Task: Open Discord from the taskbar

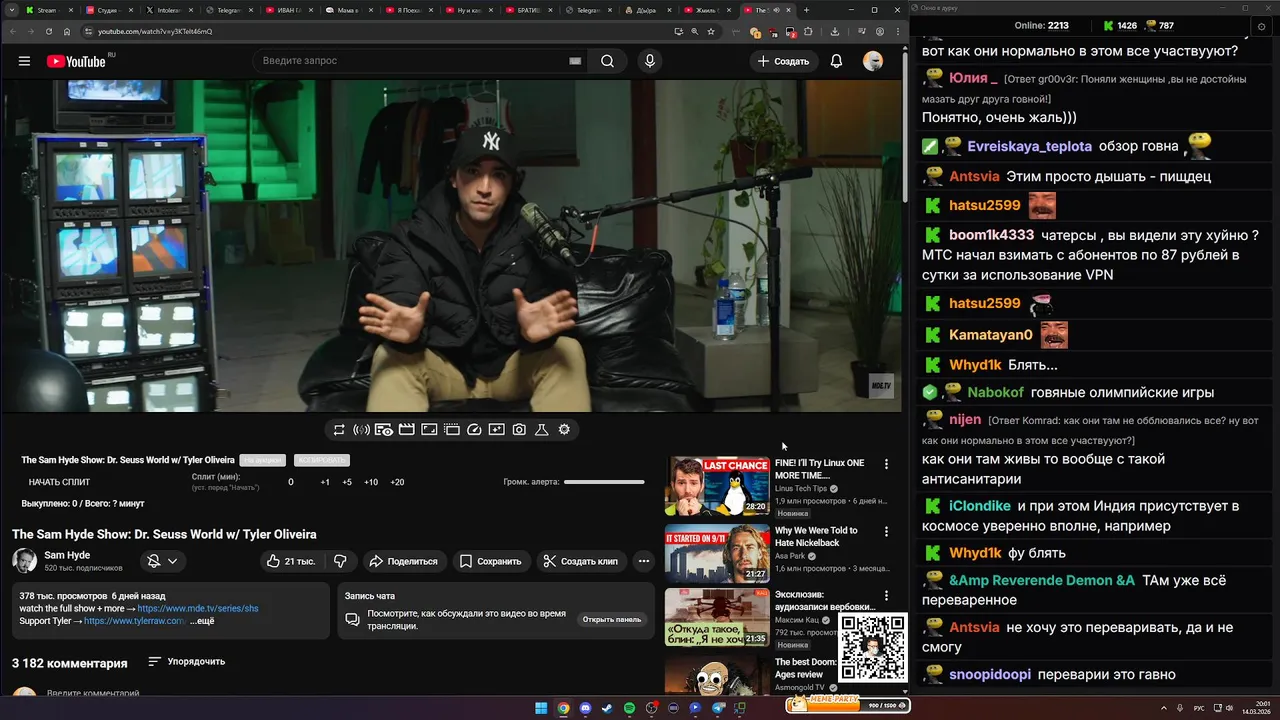Action: (585, 708)
